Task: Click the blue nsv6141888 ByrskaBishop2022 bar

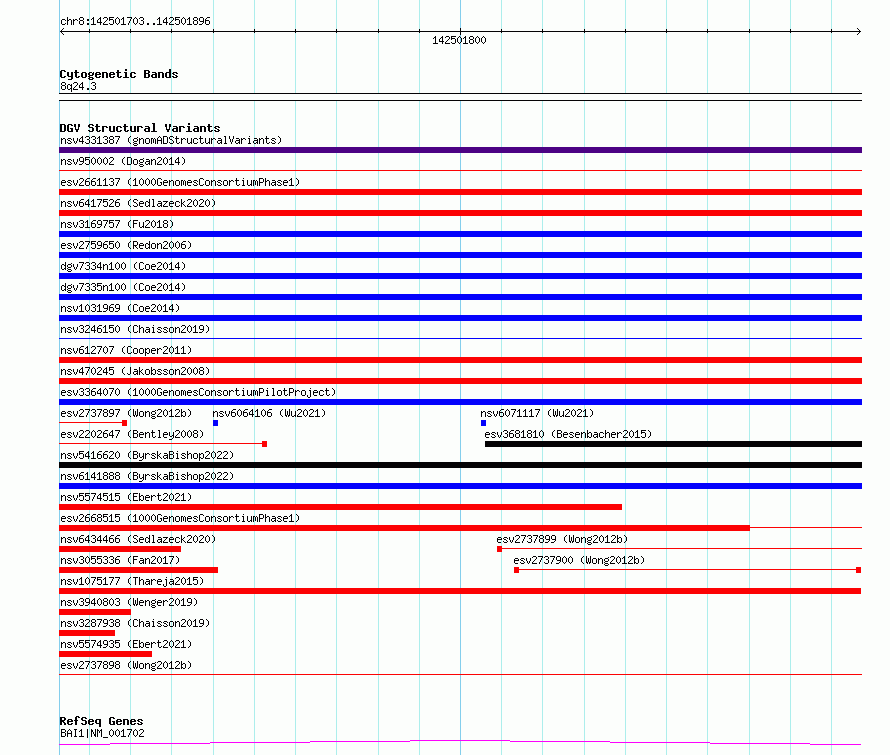Action: point(460,486)
